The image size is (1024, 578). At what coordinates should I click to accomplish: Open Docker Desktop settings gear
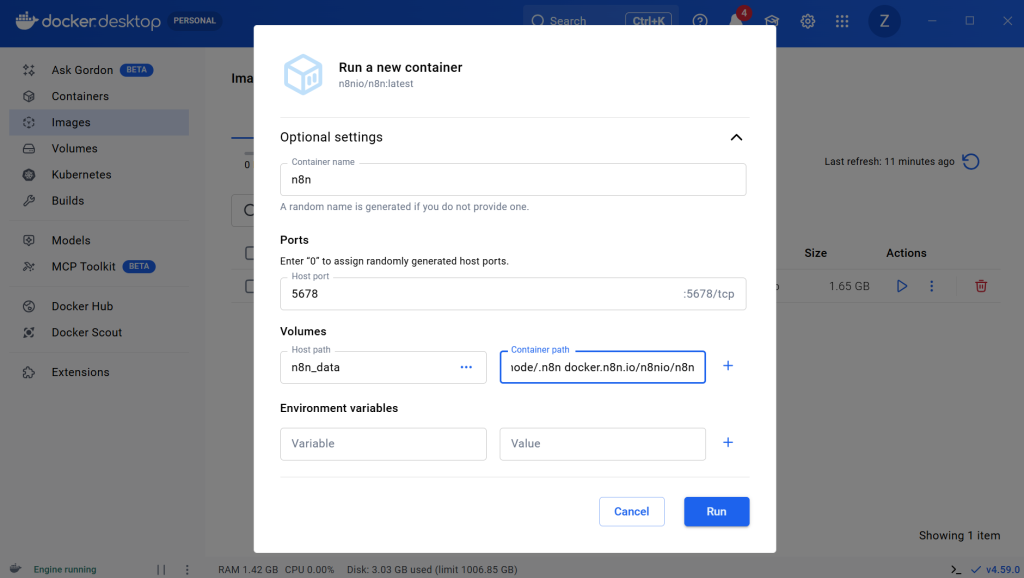[807, 21]
